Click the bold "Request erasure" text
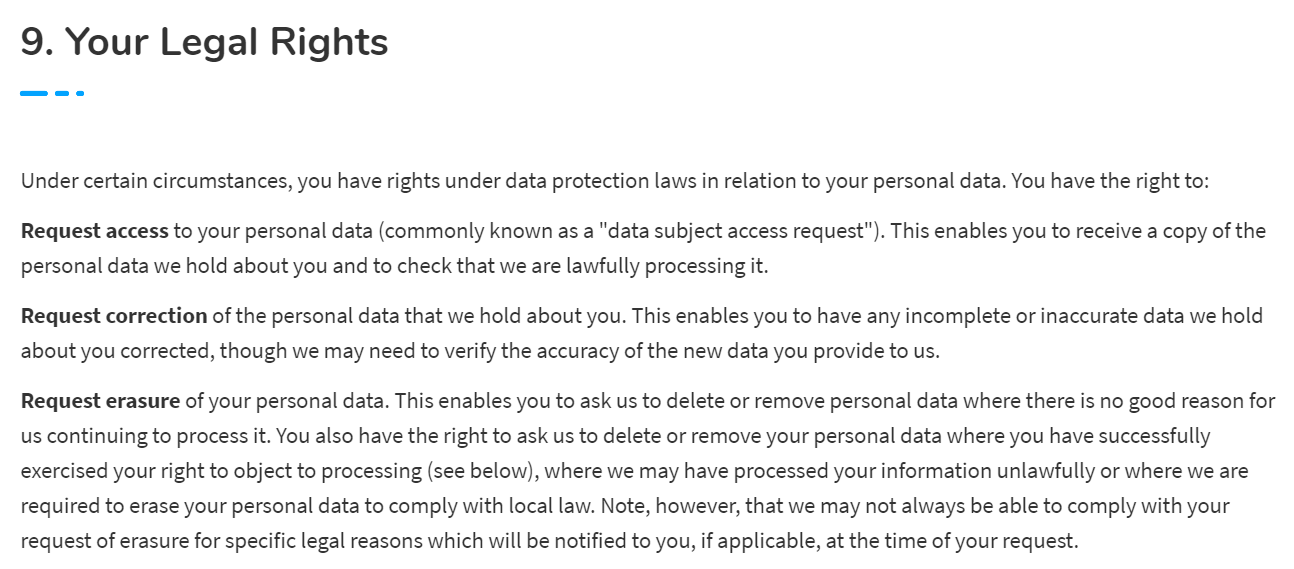 click(x=100, y=401)
